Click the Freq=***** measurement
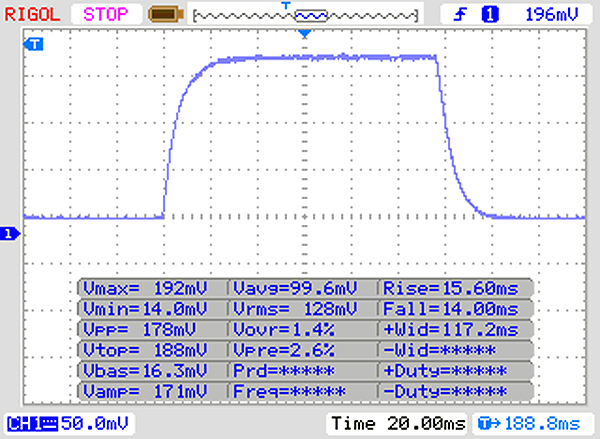Image resolution: width=600 pixels, height=439 pixels. [x=289, y=391]
